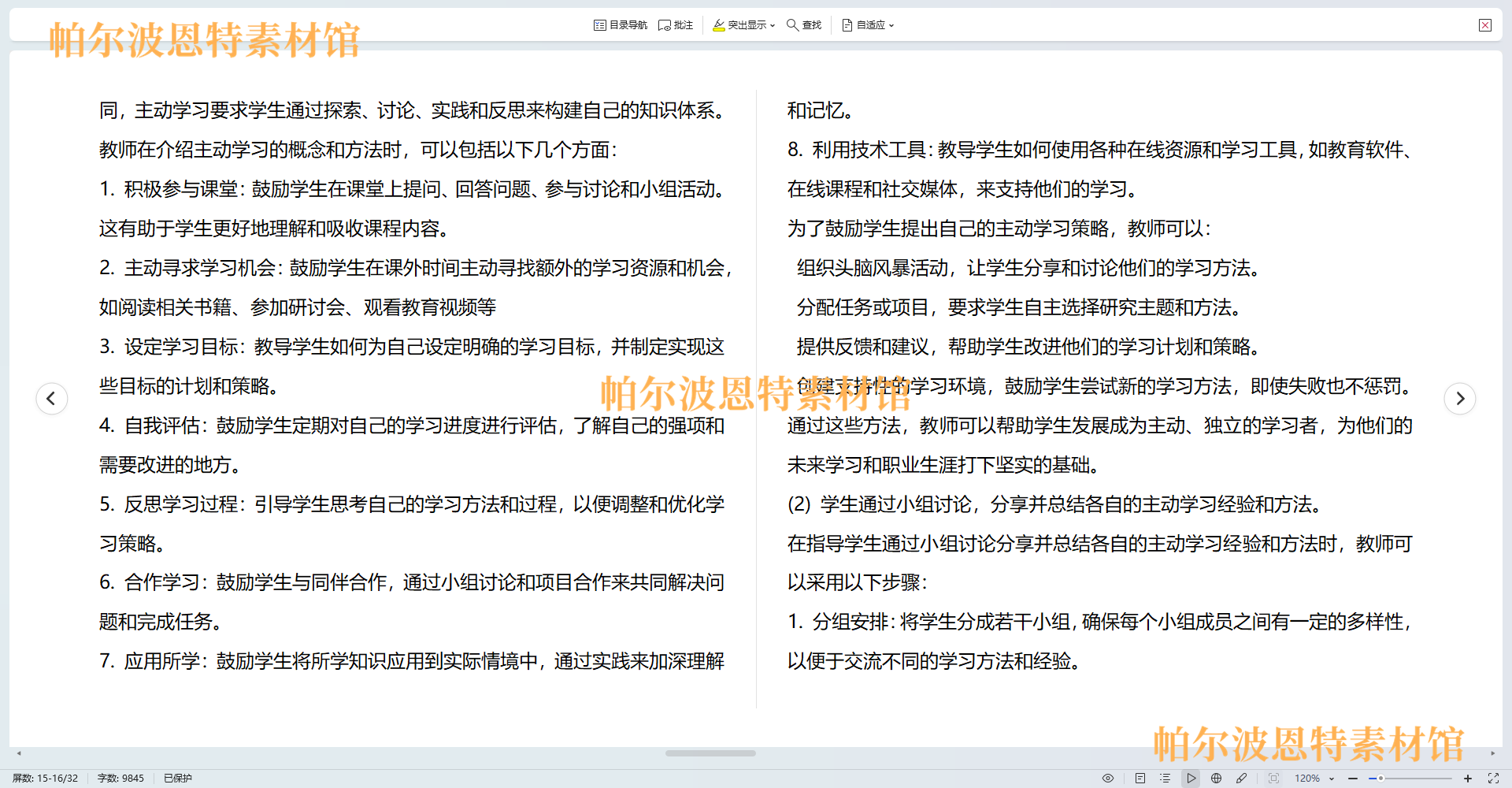Click the line starting 3. 设定学习目标
This screenshot has width=1512, height=788.
[412, 347]
